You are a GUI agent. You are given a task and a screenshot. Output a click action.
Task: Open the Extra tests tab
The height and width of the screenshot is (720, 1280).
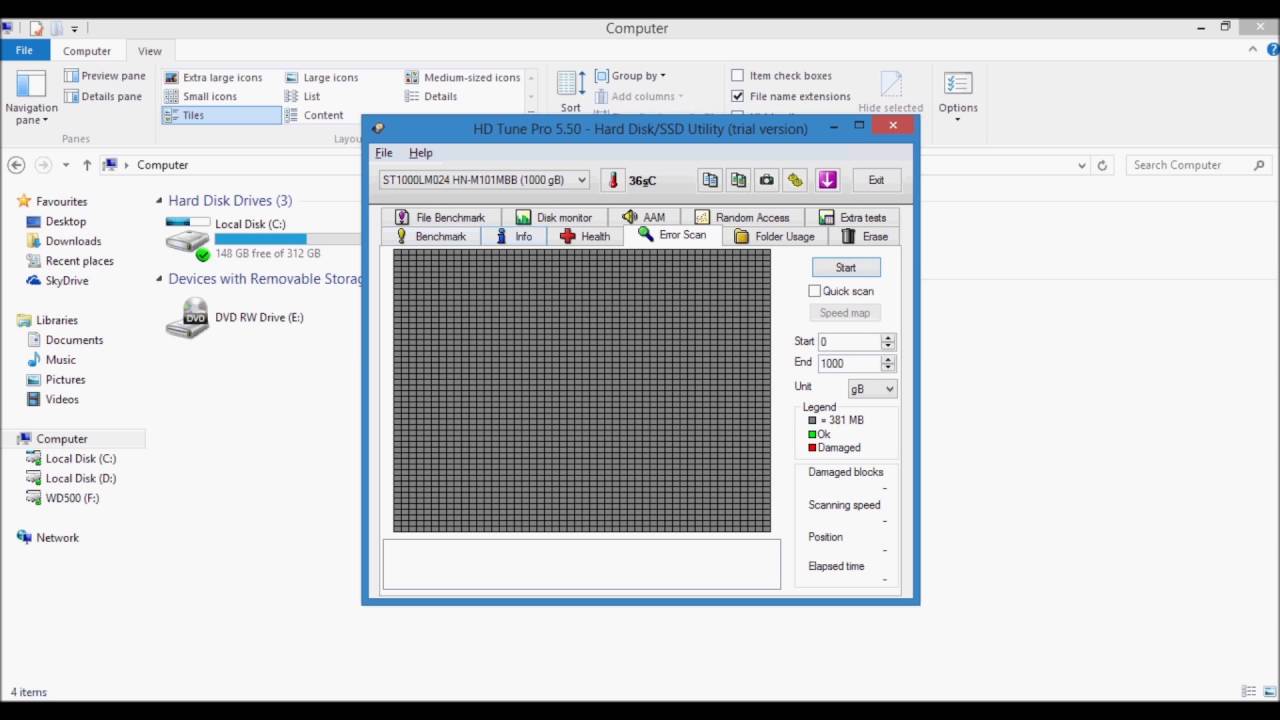pos(852,217)
